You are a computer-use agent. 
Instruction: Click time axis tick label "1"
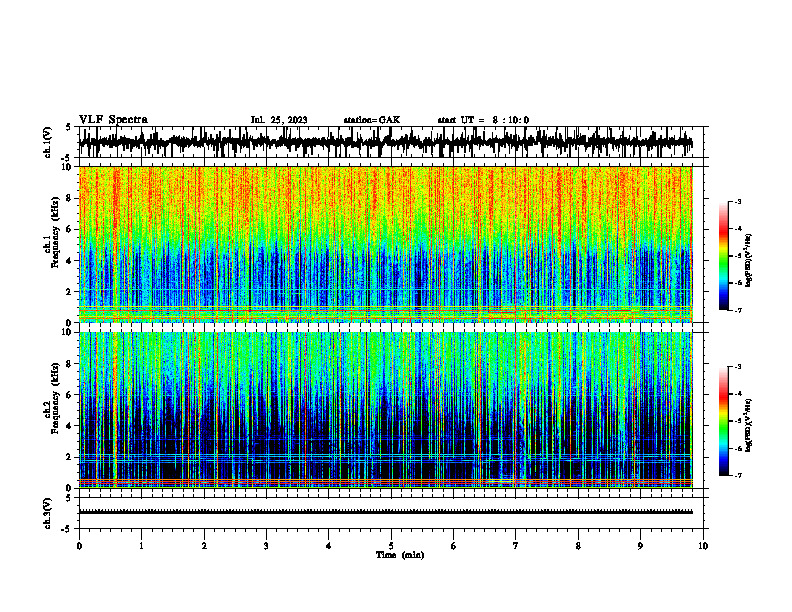[141, 546]
